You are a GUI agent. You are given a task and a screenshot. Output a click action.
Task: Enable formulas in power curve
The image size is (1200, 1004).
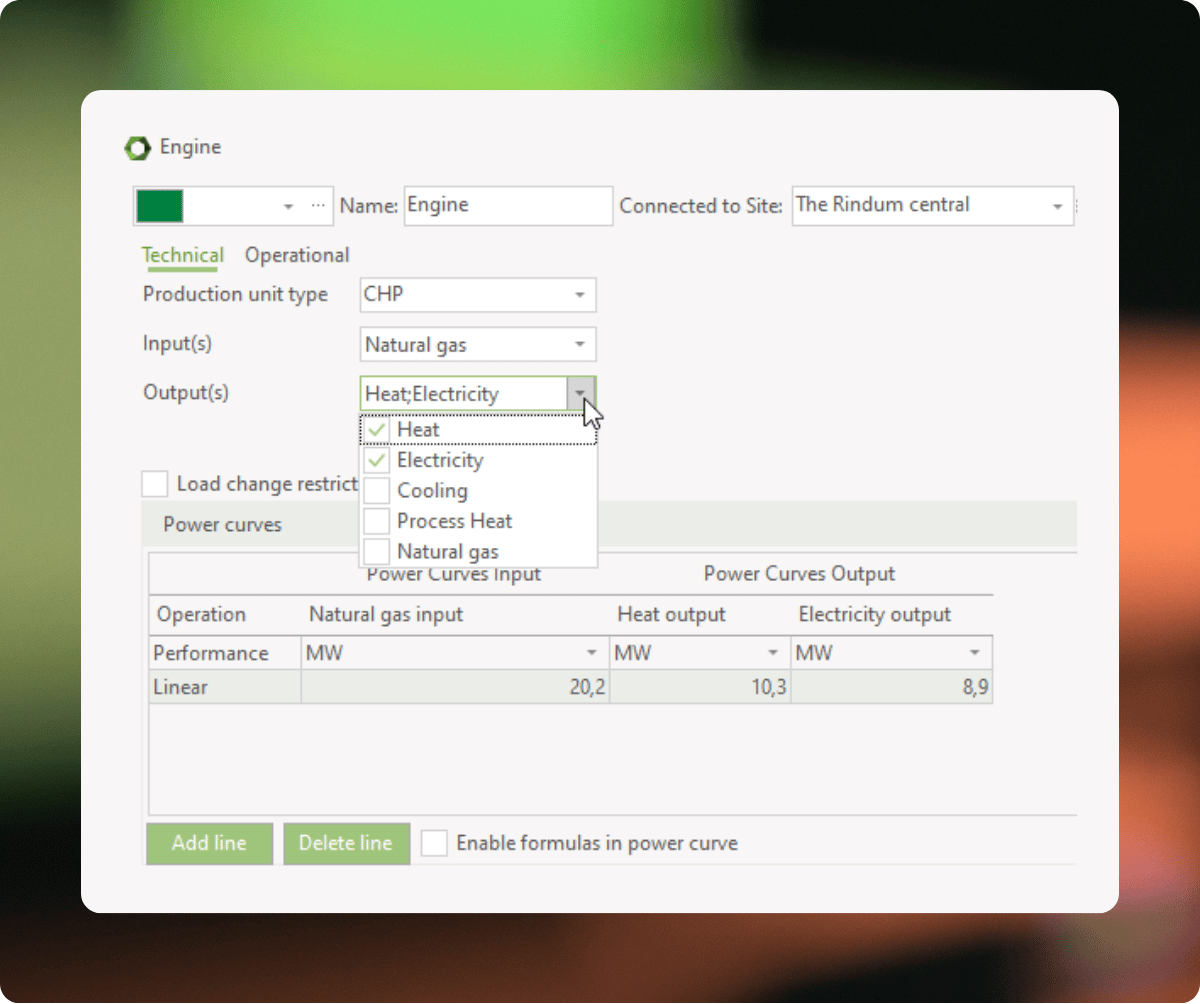[434, 843]
